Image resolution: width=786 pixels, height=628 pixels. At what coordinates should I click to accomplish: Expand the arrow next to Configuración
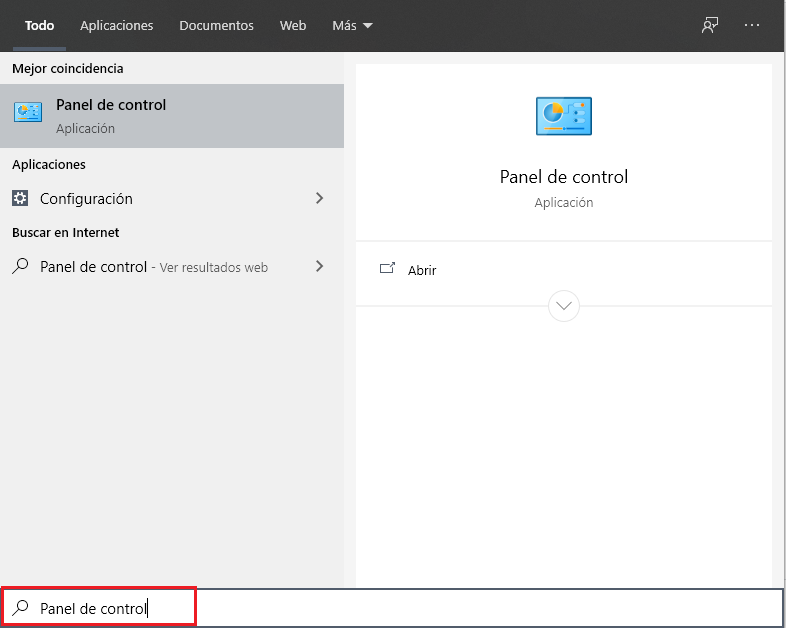(319, 198)
